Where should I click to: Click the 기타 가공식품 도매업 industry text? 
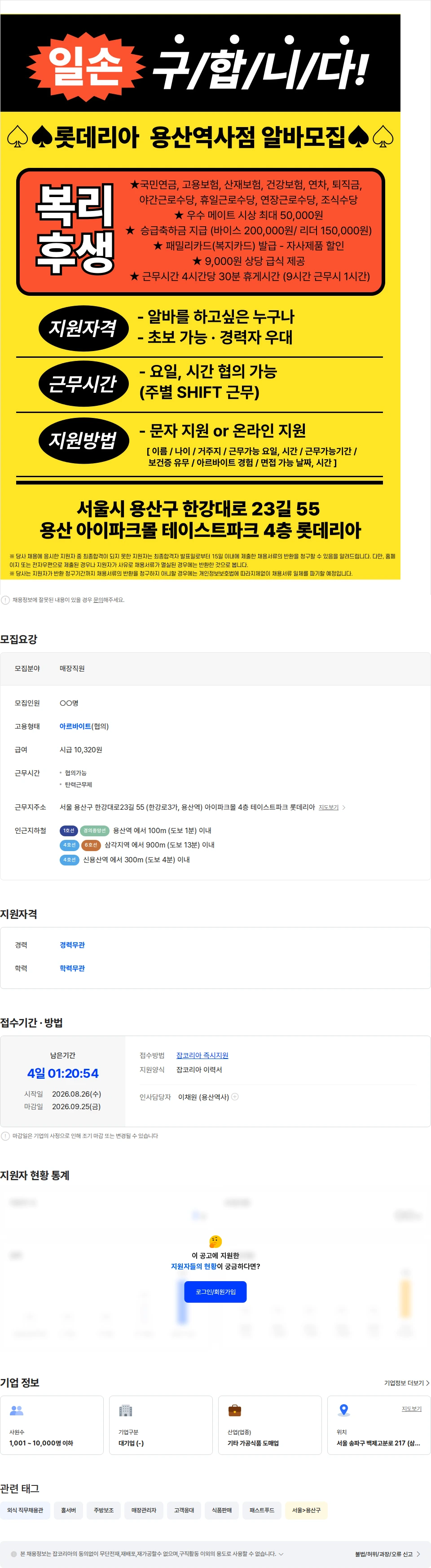(x=253, y=1443)
